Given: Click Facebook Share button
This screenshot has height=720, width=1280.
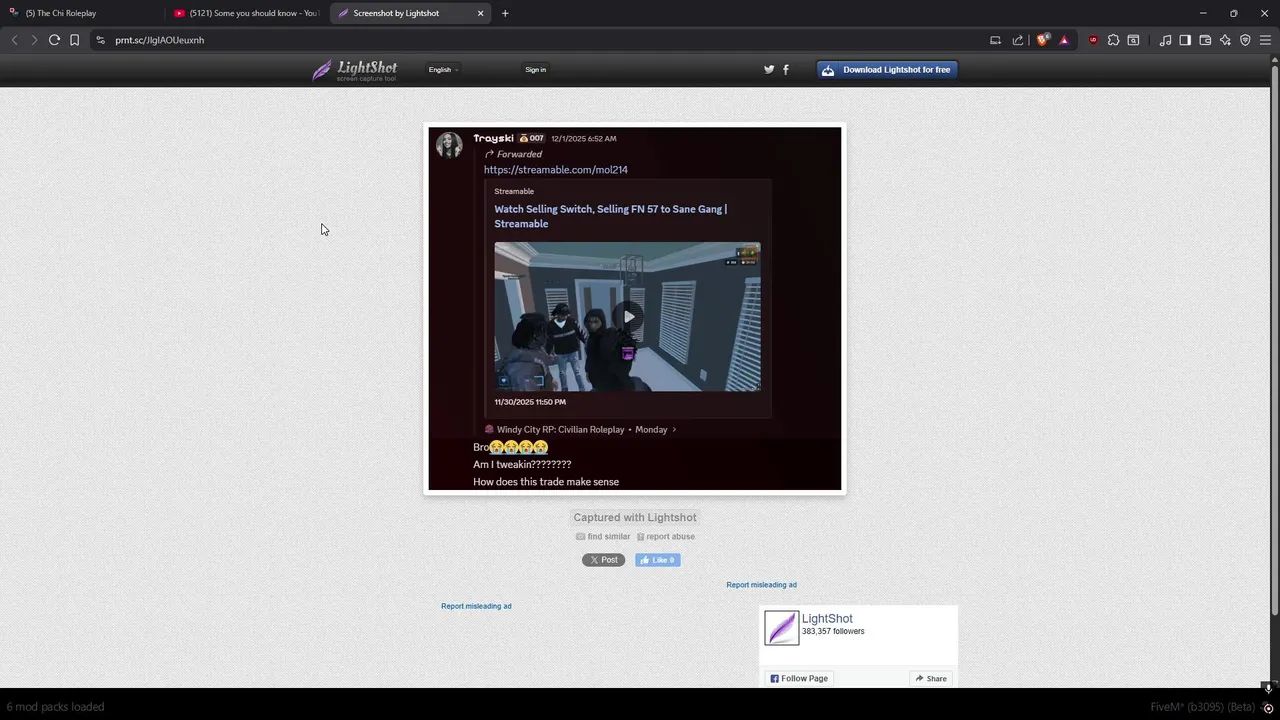Looking at the screenshot, I should coord(930,678).
